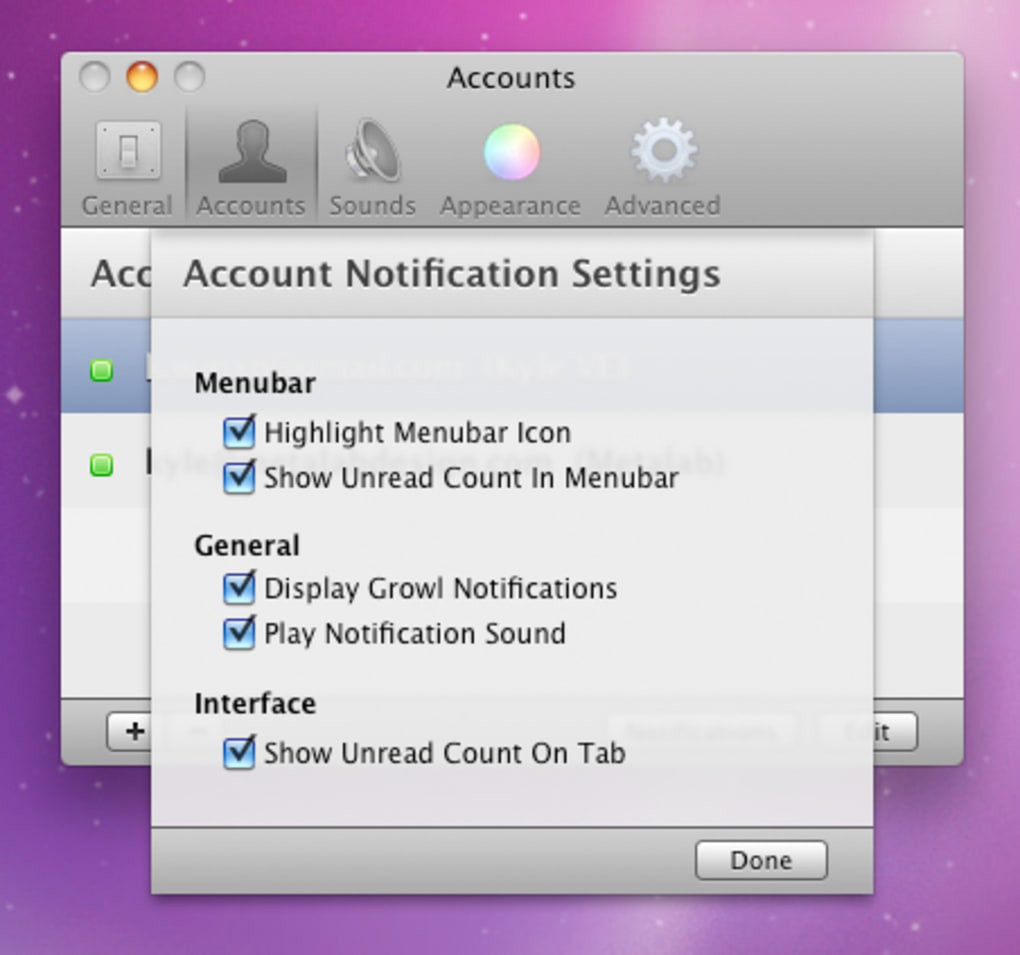This screenshot has width=1020, height=955.
Task: Switch to the Advanced tab label
Action: point(662,206)
